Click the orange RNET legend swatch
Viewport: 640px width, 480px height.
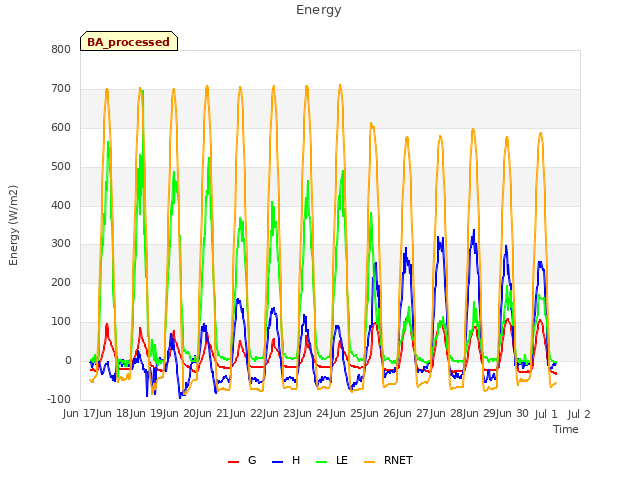[x=369, y=462]
